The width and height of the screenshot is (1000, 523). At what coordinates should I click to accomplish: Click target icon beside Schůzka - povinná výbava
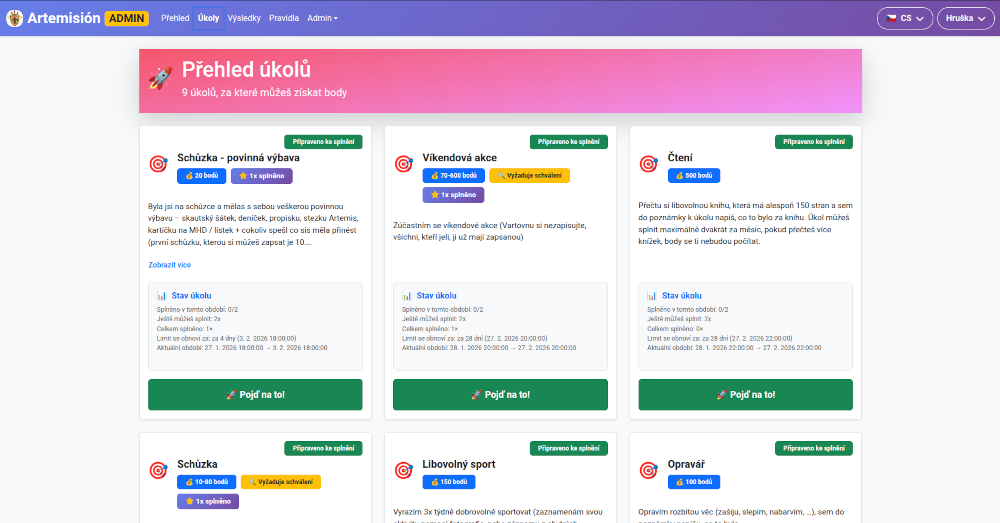(157, 164)
